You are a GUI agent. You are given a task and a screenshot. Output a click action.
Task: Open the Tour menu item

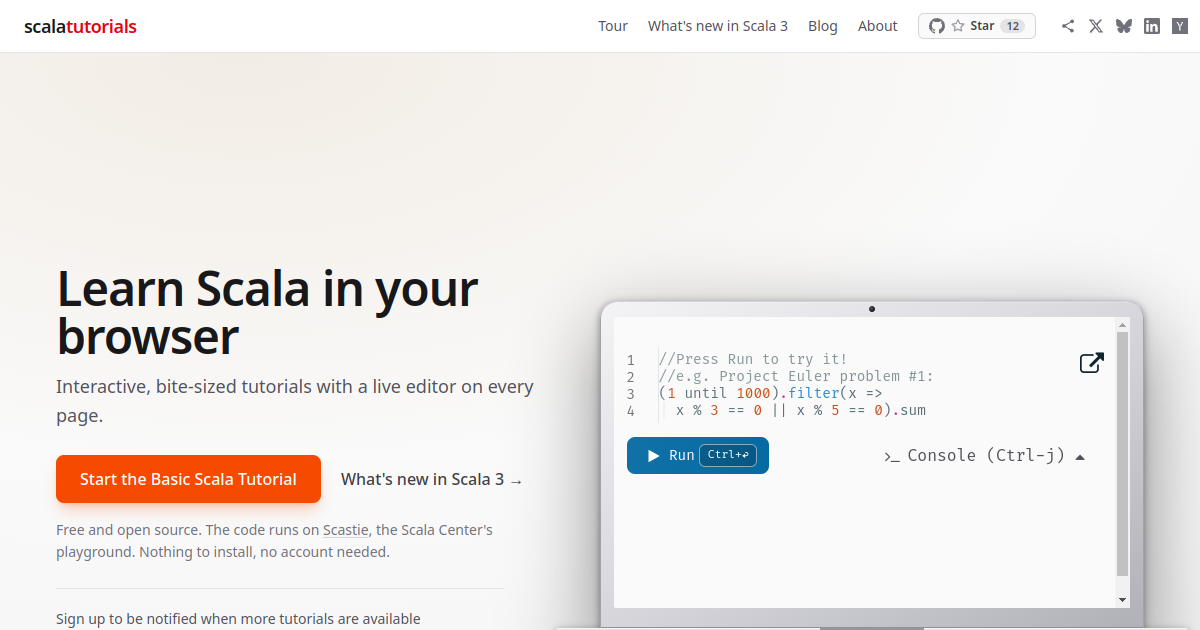coord(613,26)
